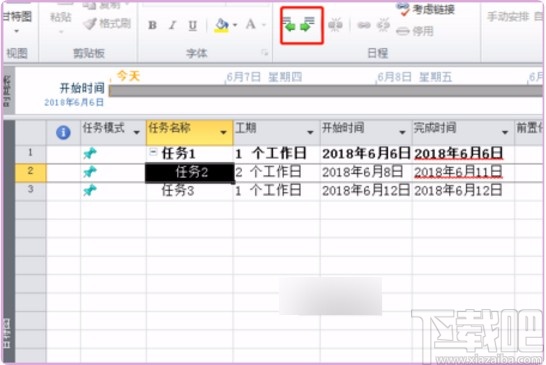Toggle Bold formatting
The height and width of the screenshot is (365, 546).
point(152,25)
